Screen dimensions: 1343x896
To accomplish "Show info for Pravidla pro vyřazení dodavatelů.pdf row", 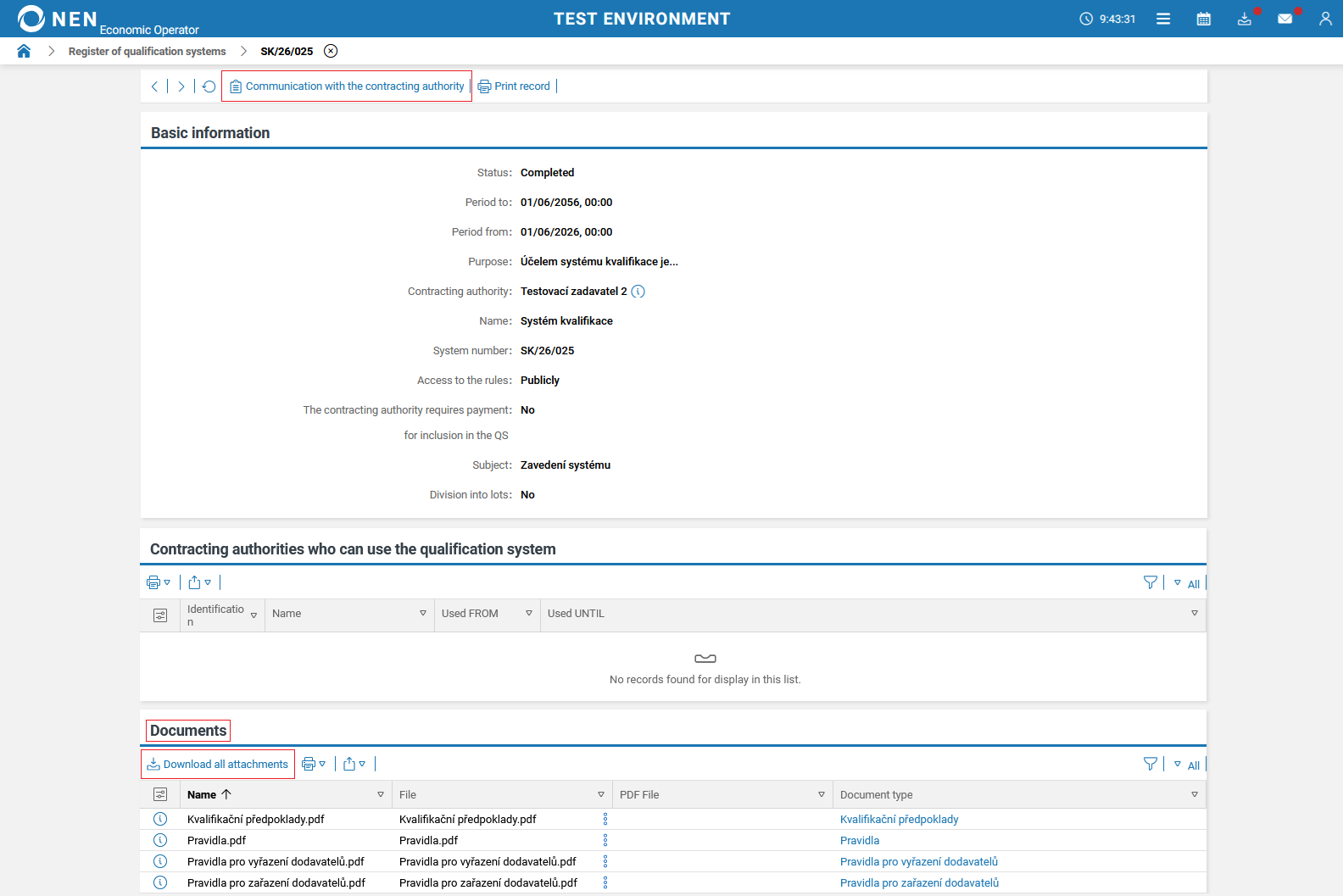I will tap(160, 861).
